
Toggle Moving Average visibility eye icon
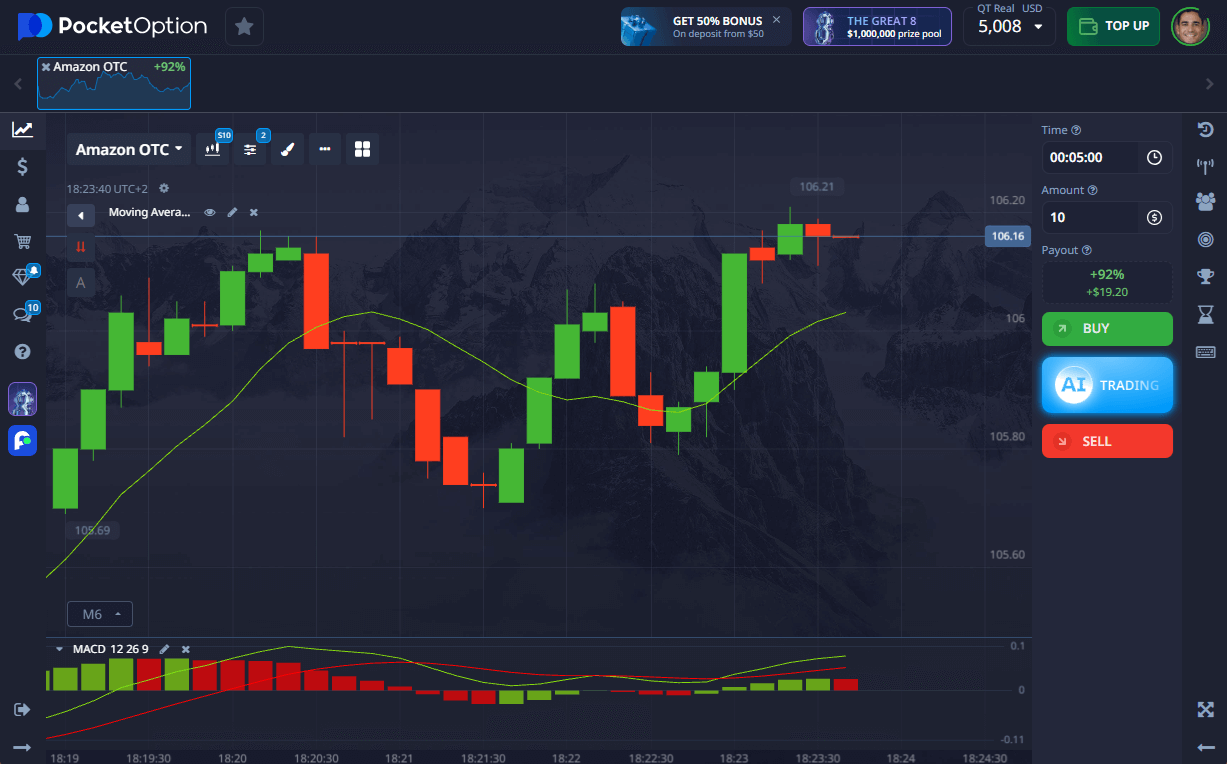[x=210, y=212]
